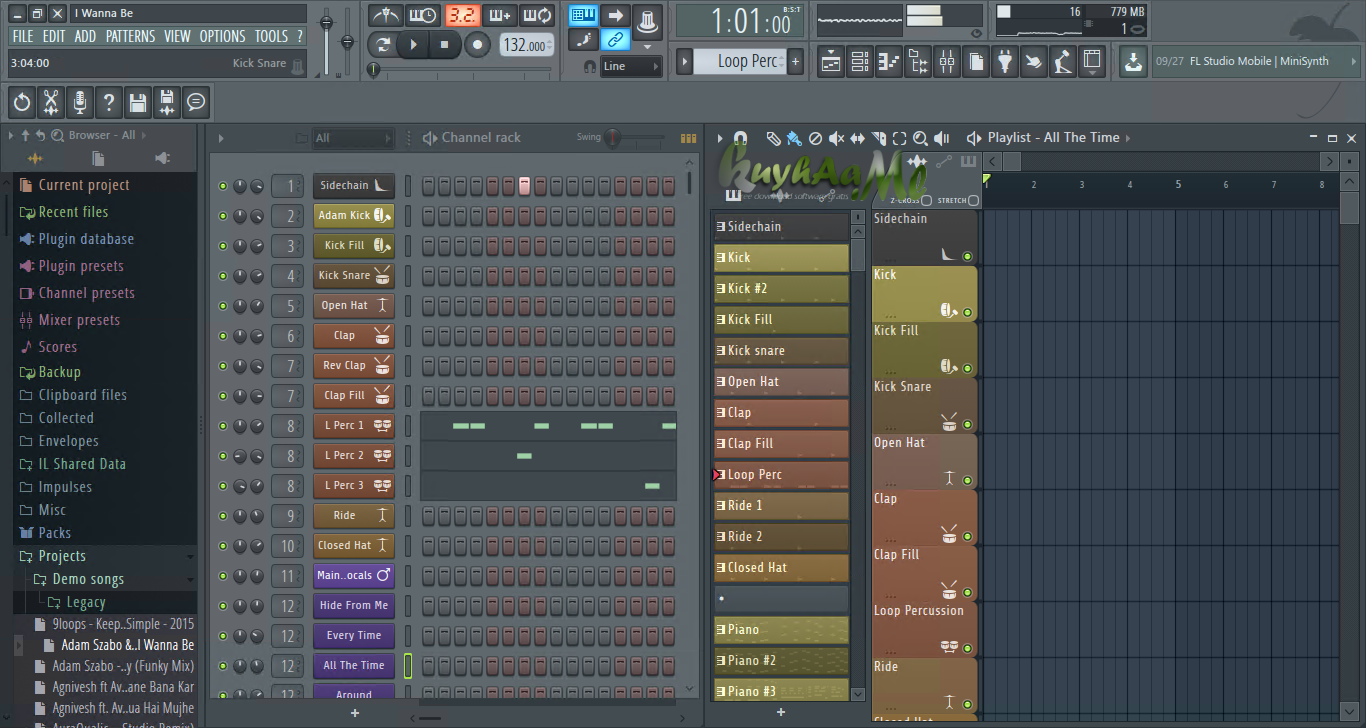Select the Every Time channel button
The height and width of the screenshot is (728, 1366).
tap(354, 636)
